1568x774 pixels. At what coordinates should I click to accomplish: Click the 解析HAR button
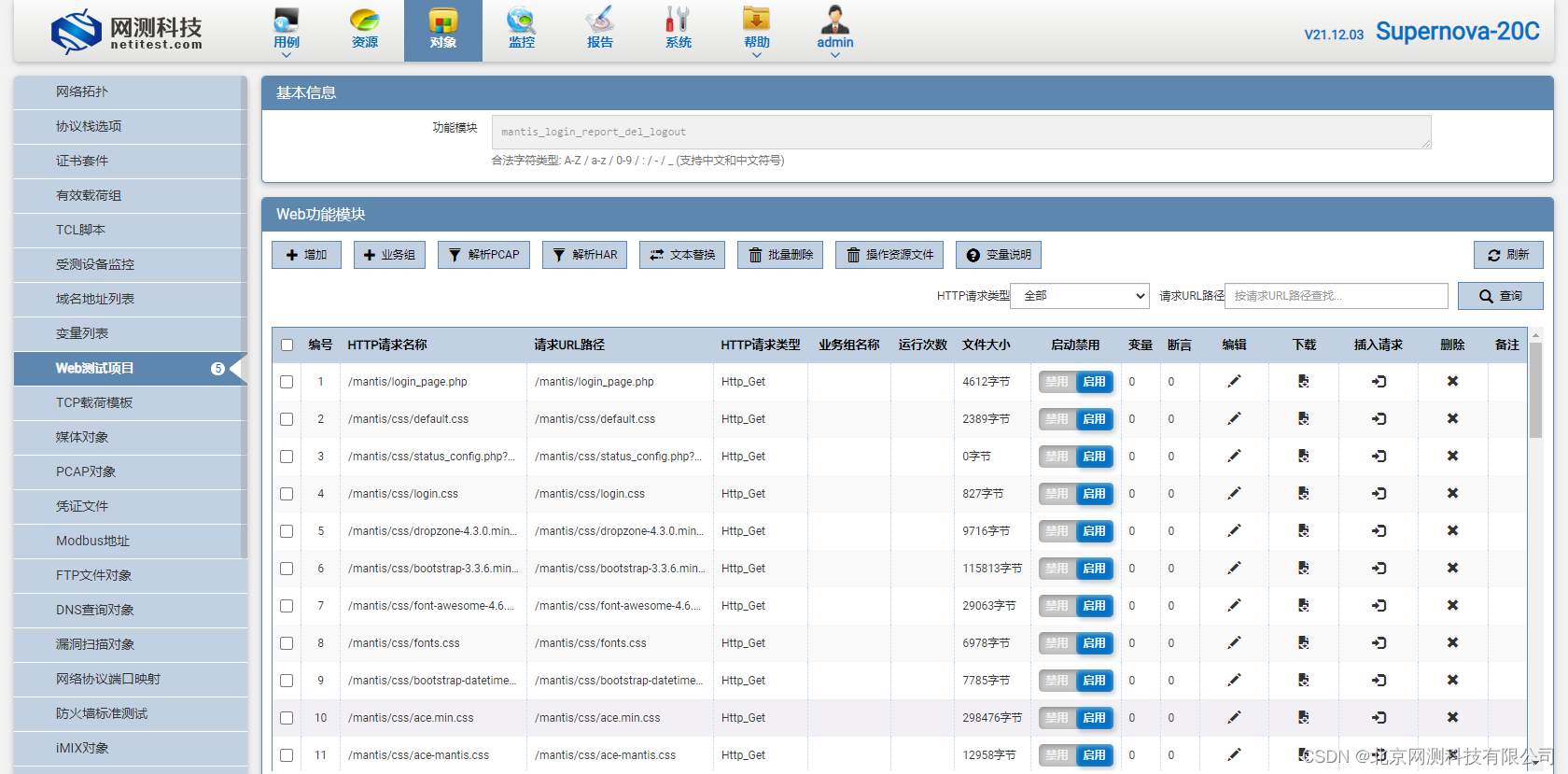pos(585,255)
